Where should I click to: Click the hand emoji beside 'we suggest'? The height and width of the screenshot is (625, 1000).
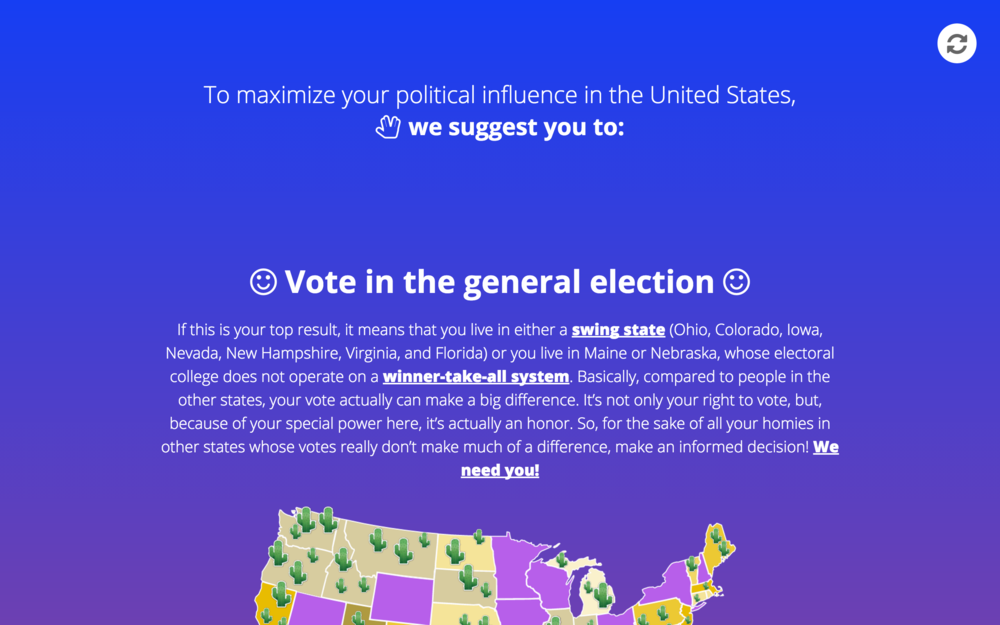point(388,127)
